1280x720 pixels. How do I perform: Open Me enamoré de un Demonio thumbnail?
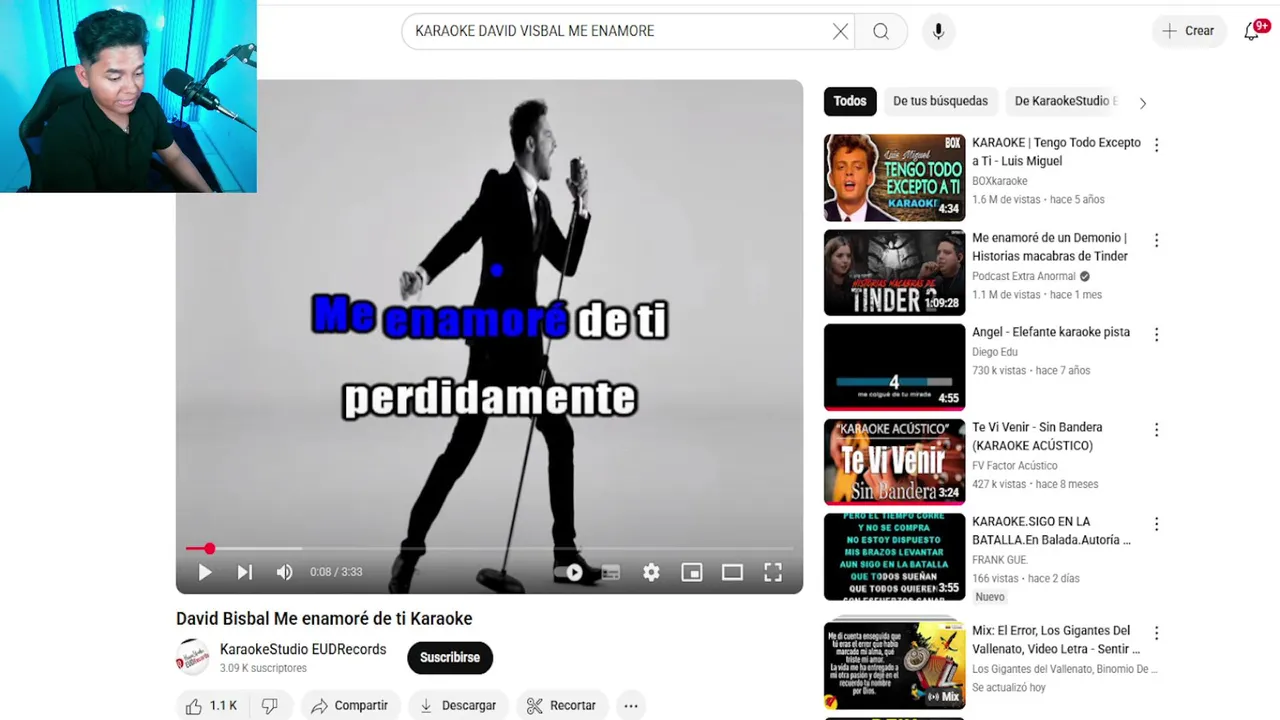[x=894, y=272]
